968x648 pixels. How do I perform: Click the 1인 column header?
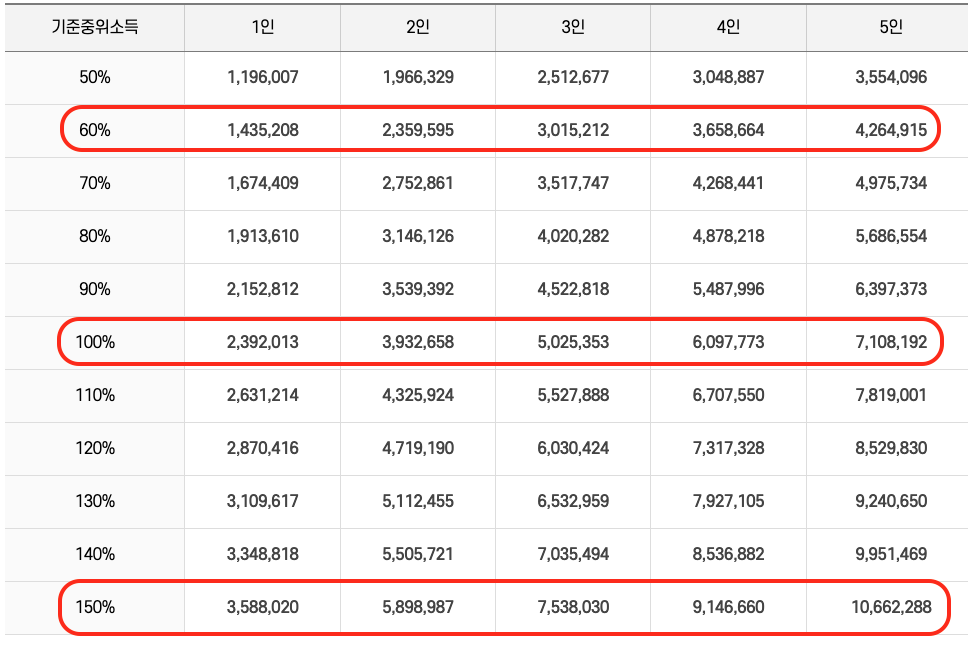click(x=262, y=27)
